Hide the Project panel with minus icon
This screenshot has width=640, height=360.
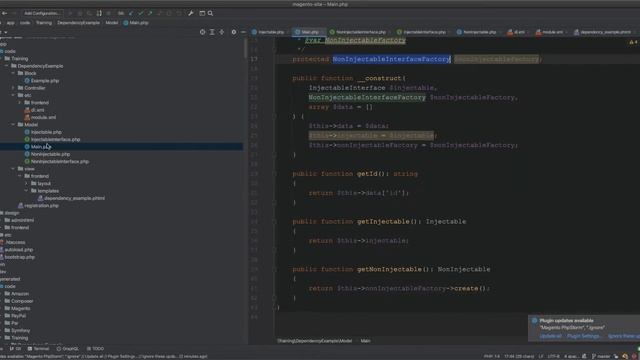pos(243,32)
